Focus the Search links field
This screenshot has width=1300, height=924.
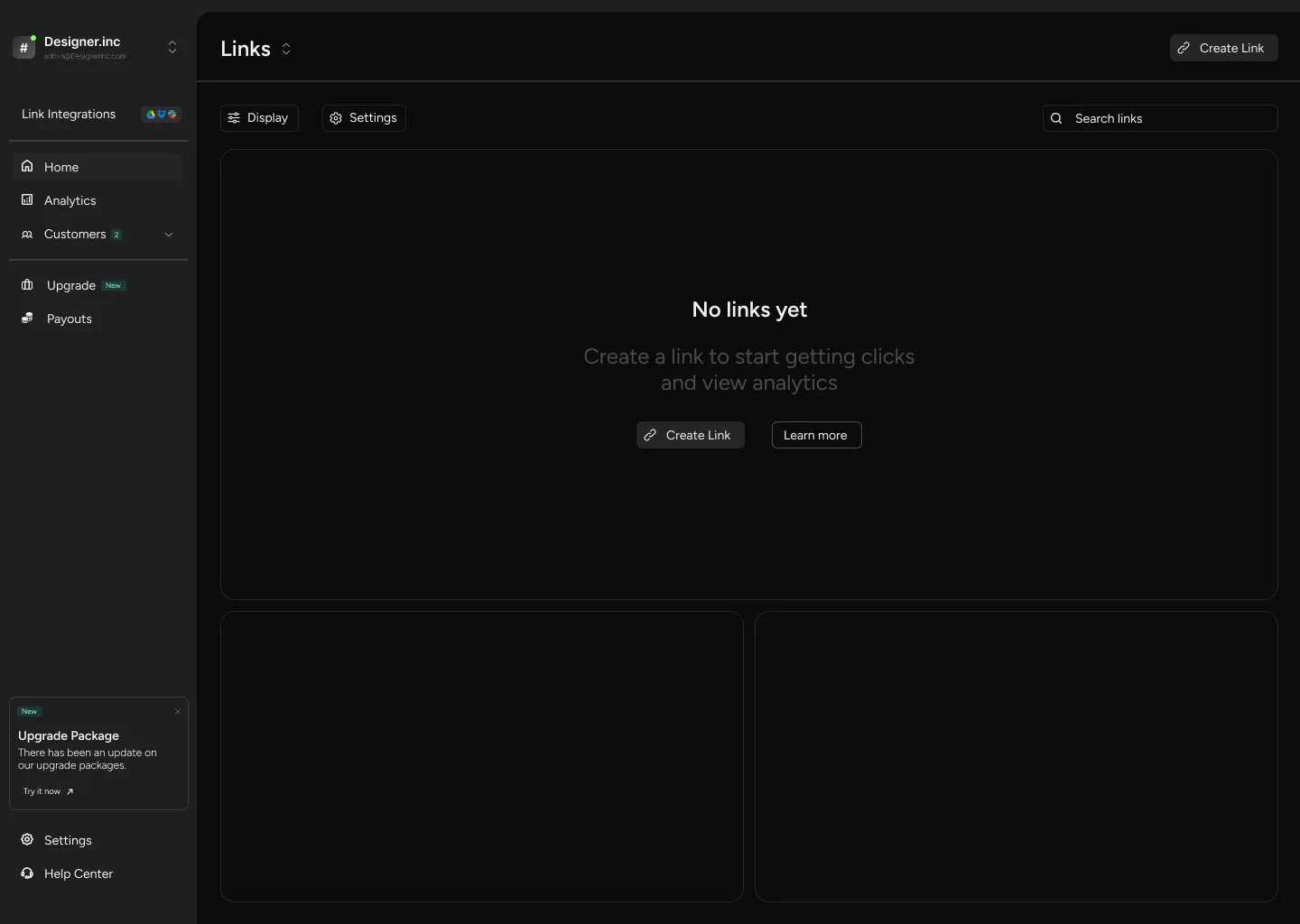point(1160,118)
